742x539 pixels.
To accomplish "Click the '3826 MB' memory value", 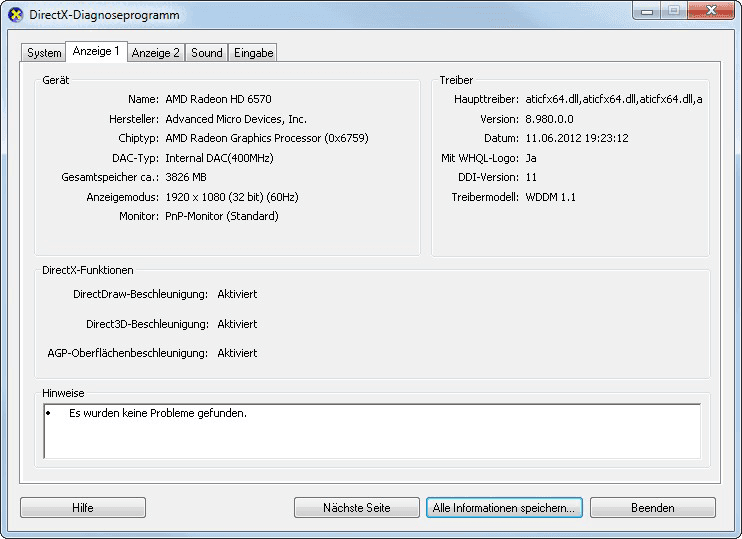I will point(186,177).
